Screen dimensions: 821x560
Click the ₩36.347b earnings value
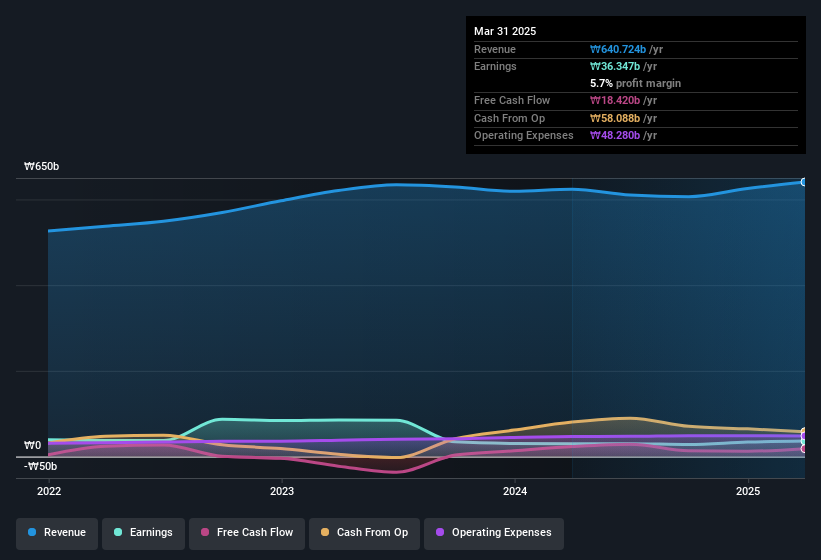pyautogui.click(x=615, y=66)
